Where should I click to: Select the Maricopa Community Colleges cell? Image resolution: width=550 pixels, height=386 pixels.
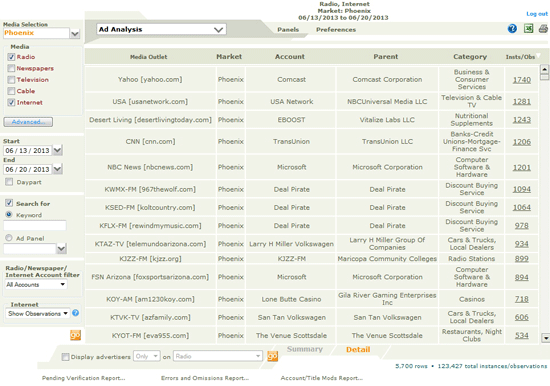[387, 259]
